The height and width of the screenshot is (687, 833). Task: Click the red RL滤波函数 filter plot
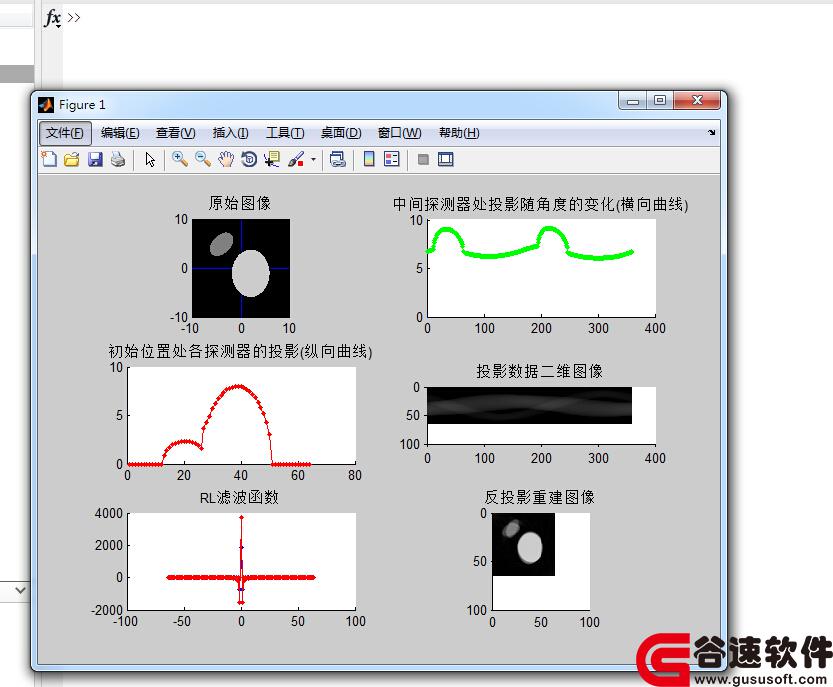click(x=241, y=561)
